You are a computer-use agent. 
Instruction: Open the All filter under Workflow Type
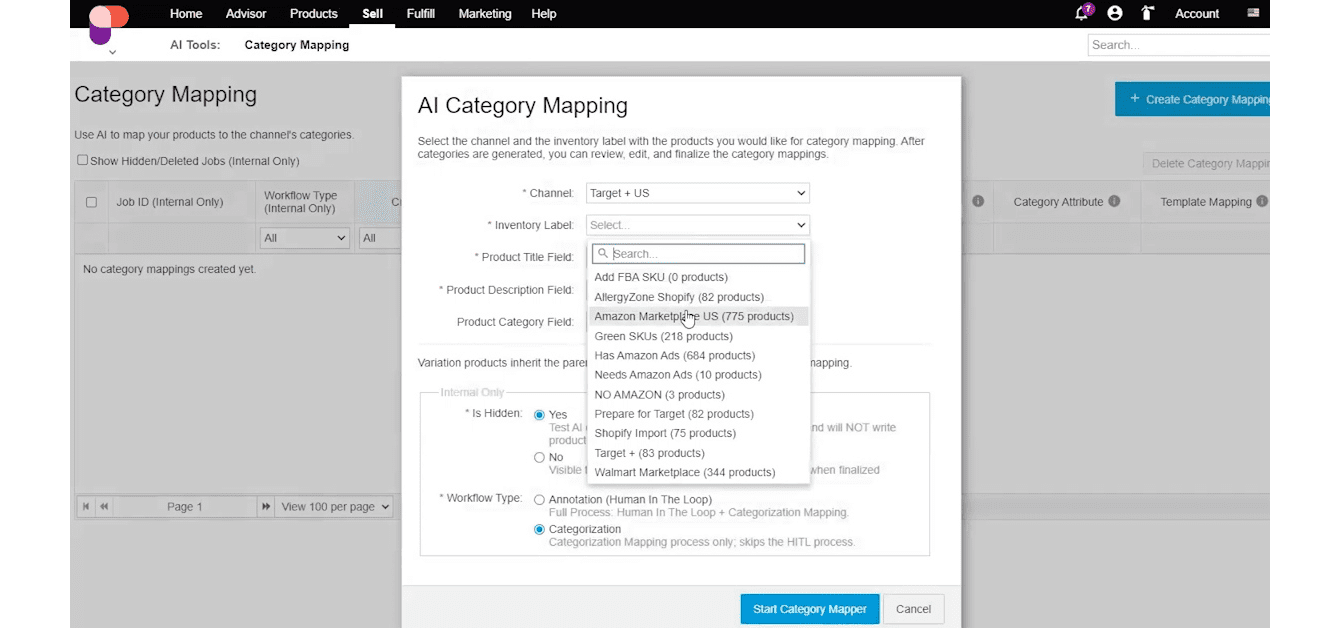[304, 237]
